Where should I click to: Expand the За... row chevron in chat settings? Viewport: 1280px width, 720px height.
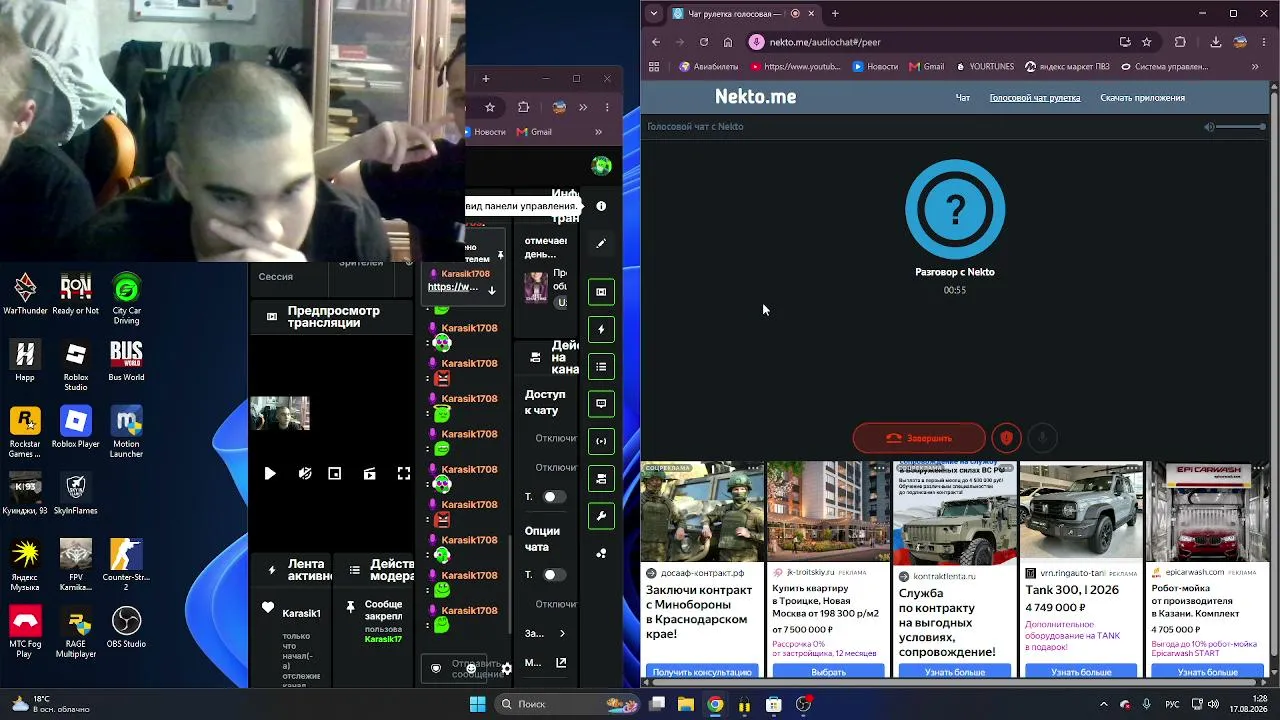click(562, 633)
